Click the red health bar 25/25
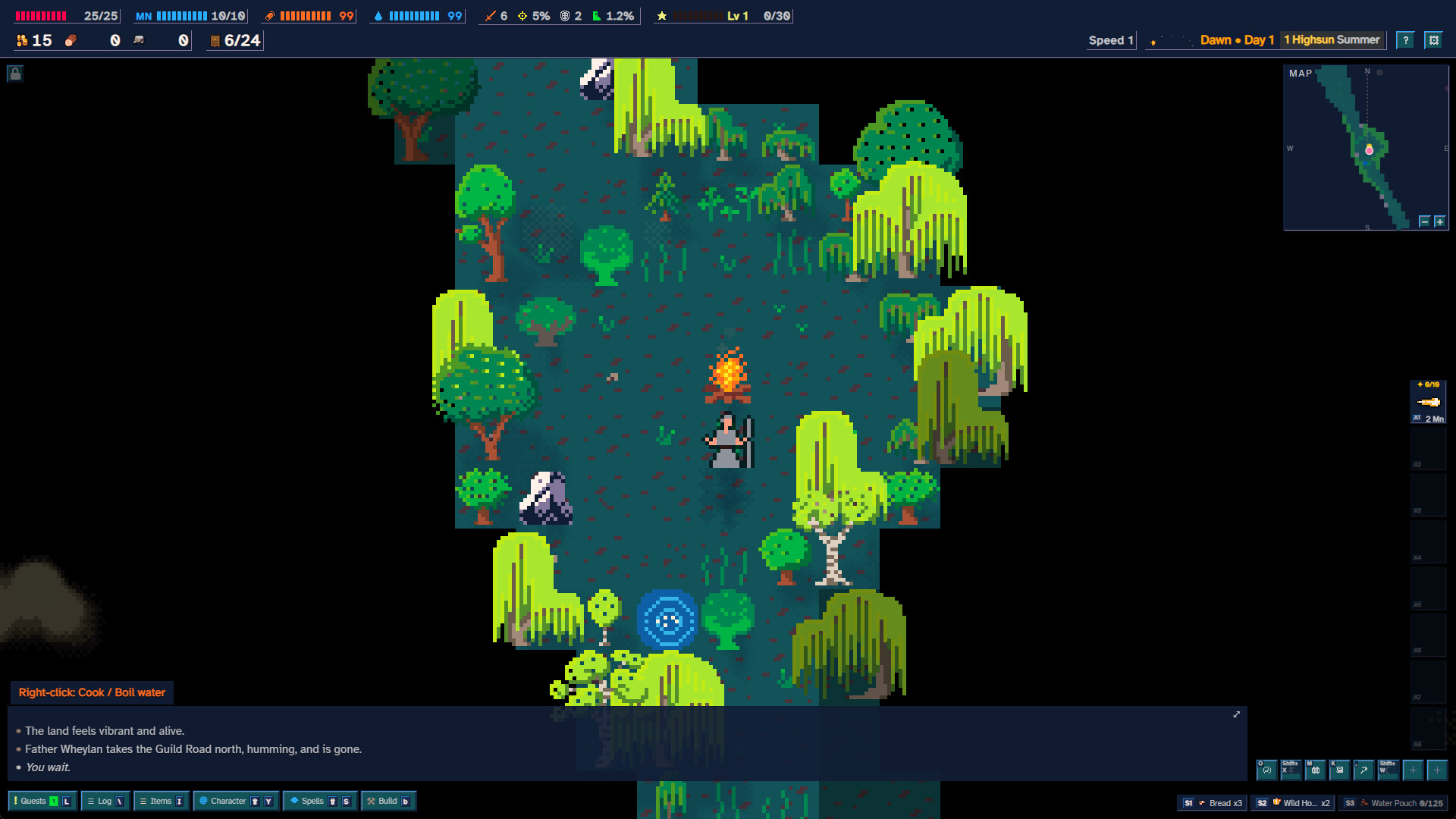This screenshot has width=1456, height=819. click(x=67, y=16)
